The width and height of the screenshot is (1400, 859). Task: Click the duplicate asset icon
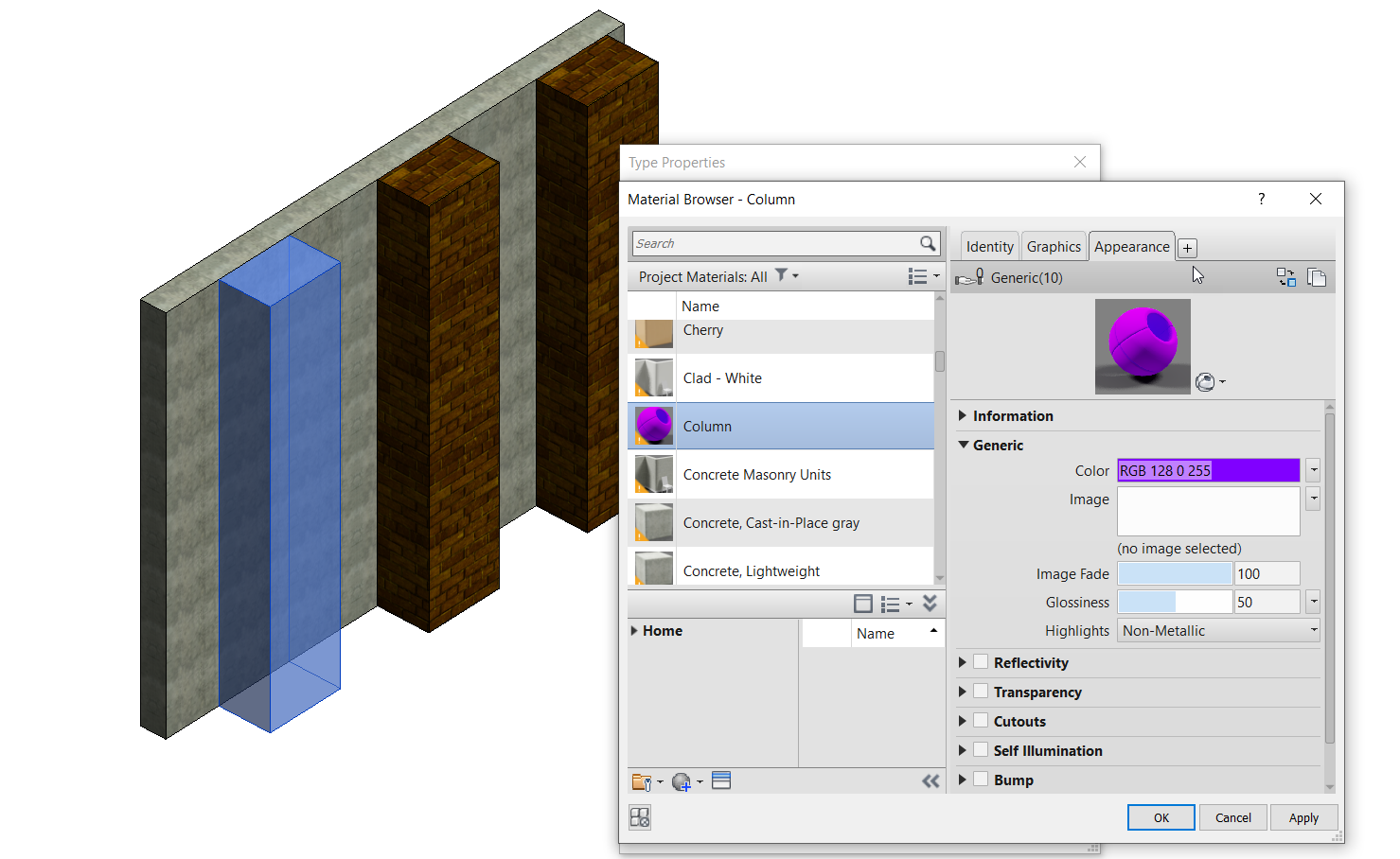point(1317,277)
